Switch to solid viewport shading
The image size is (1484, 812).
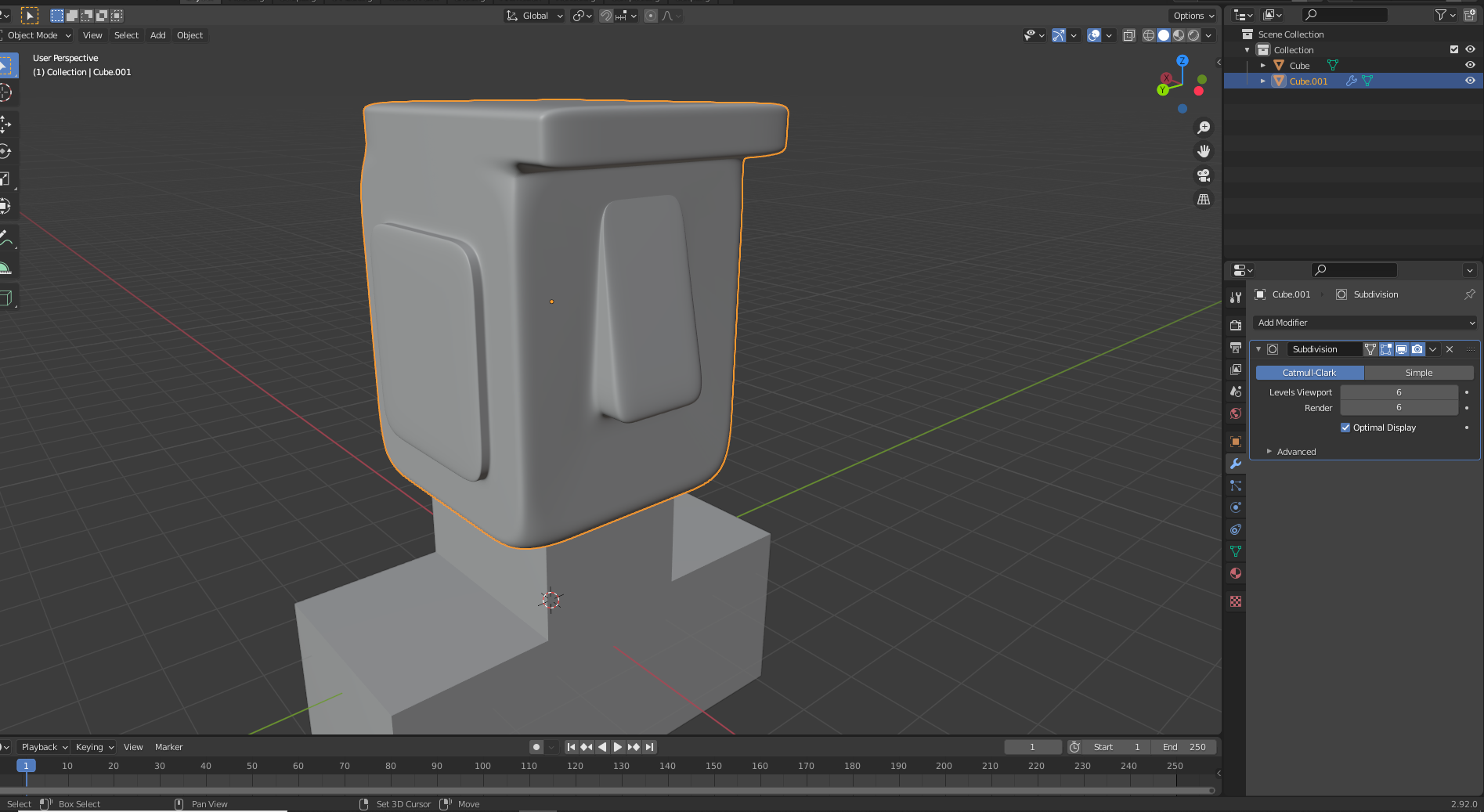point(1164,35)
